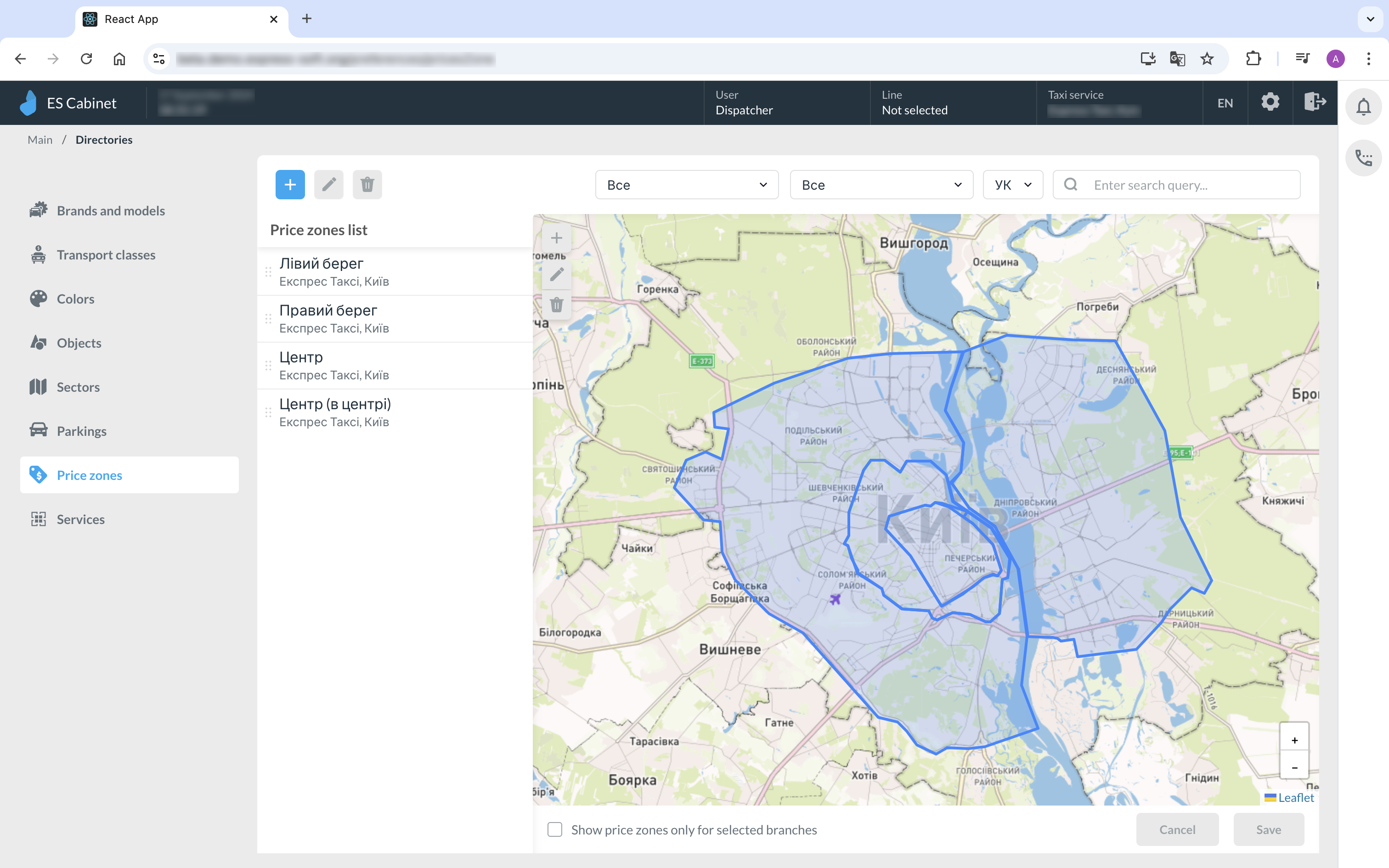Screen dimensions: 1389x868
Task: Click the site info icon in address bar
Action: click(x=159, y=59)
